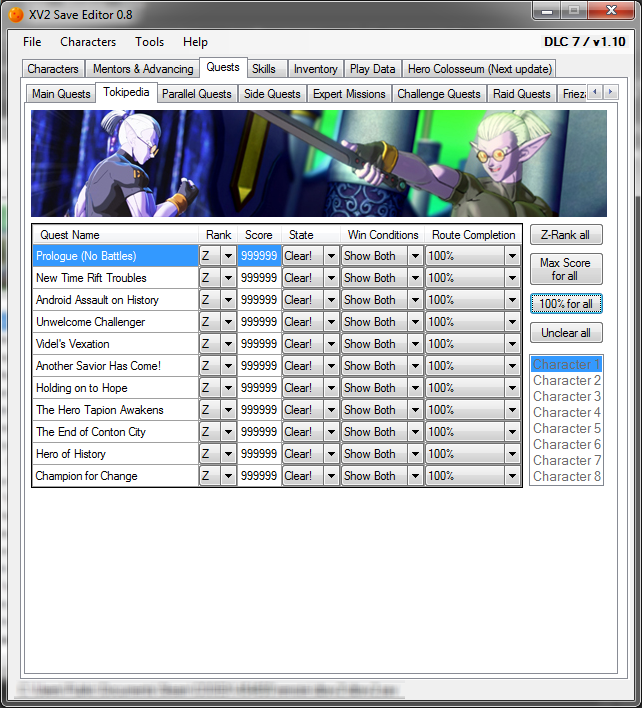Image resolution: width=642 pixels, height=708 pixels.
Task: Switch to the Play Data tab
Action: 372,69
